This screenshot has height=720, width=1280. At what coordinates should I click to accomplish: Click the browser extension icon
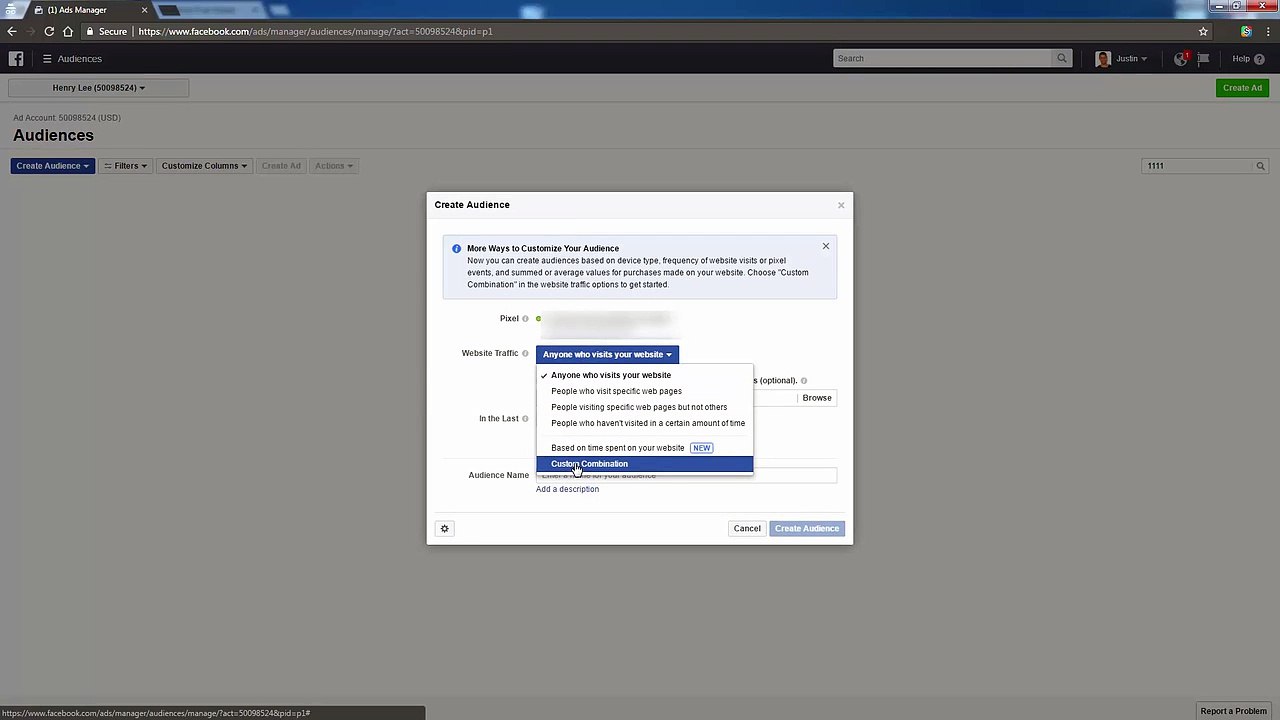(1246, 31)
